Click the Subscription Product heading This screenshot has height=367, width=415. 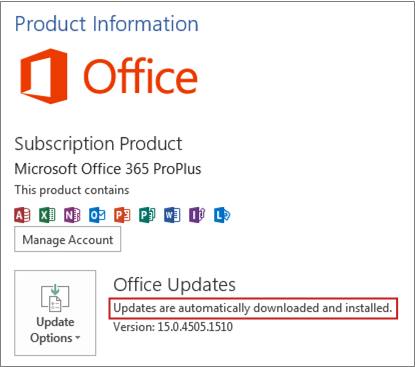click(x=98, y=144)
